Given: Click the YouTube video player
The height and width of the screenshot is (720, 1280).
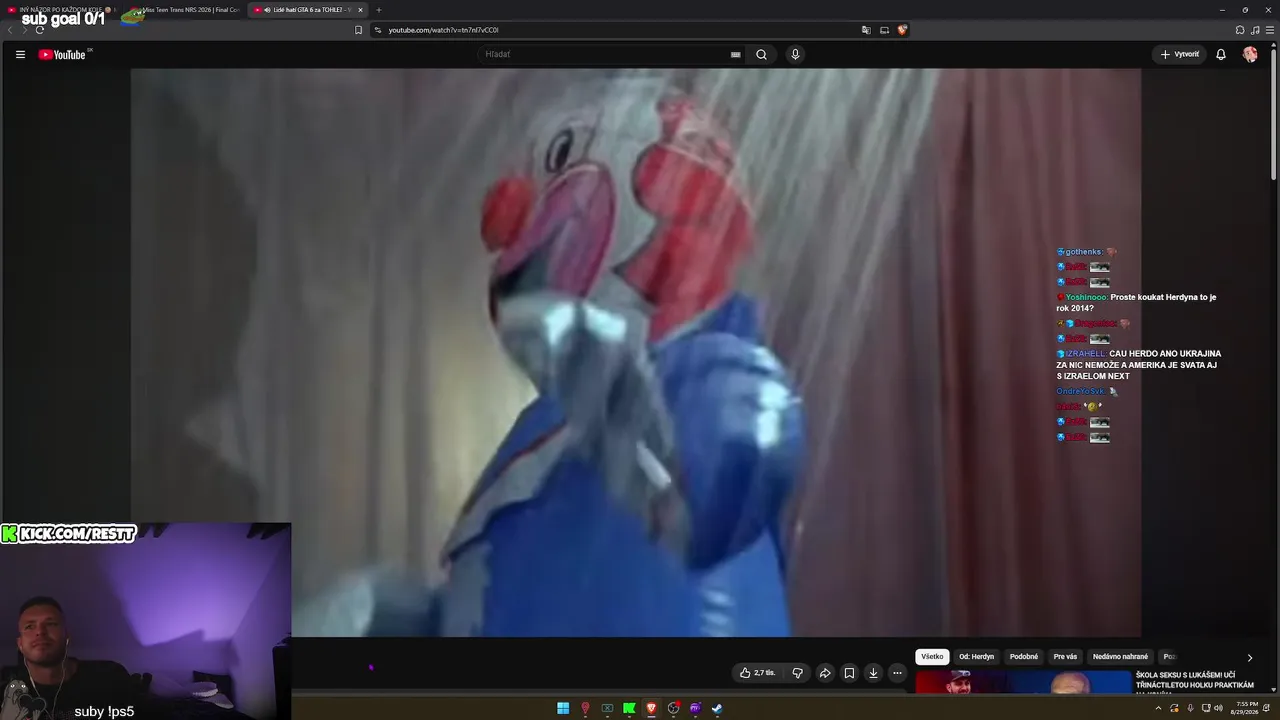Looking at the screenshot, I should click(x=636, y=352).
